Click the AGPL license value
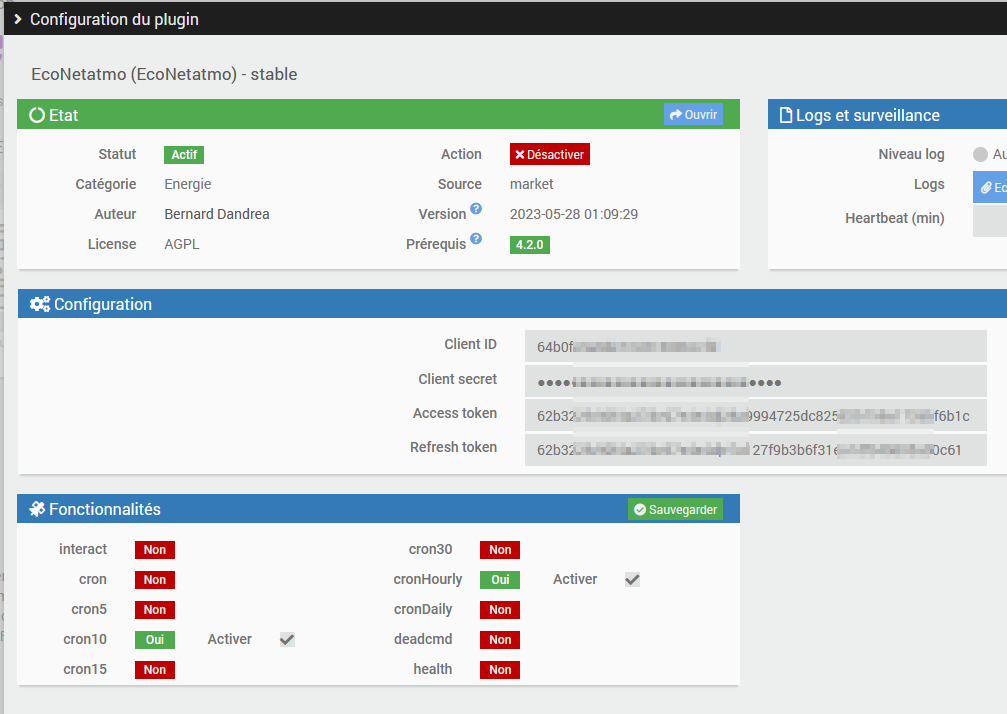 coord(182,245)
